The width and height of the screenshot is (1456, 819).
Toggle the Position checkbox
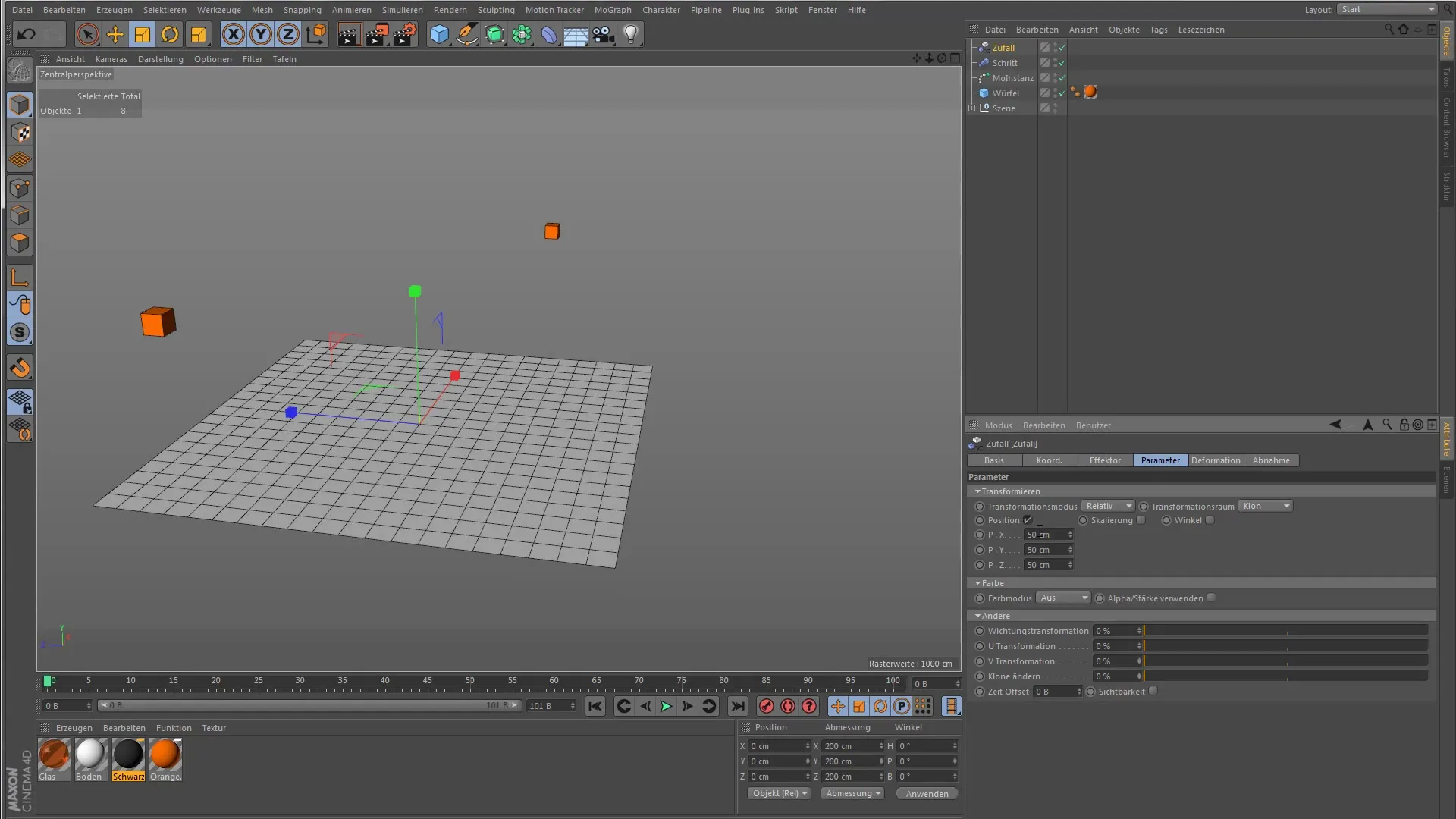[1028, 520]
